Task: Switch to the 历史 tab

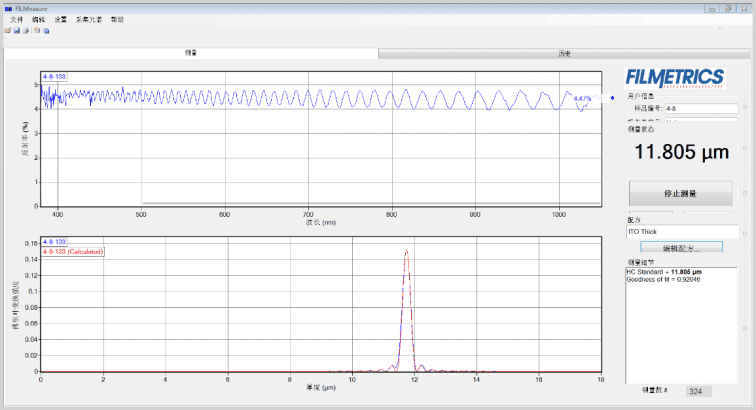Action: point(564,53)
